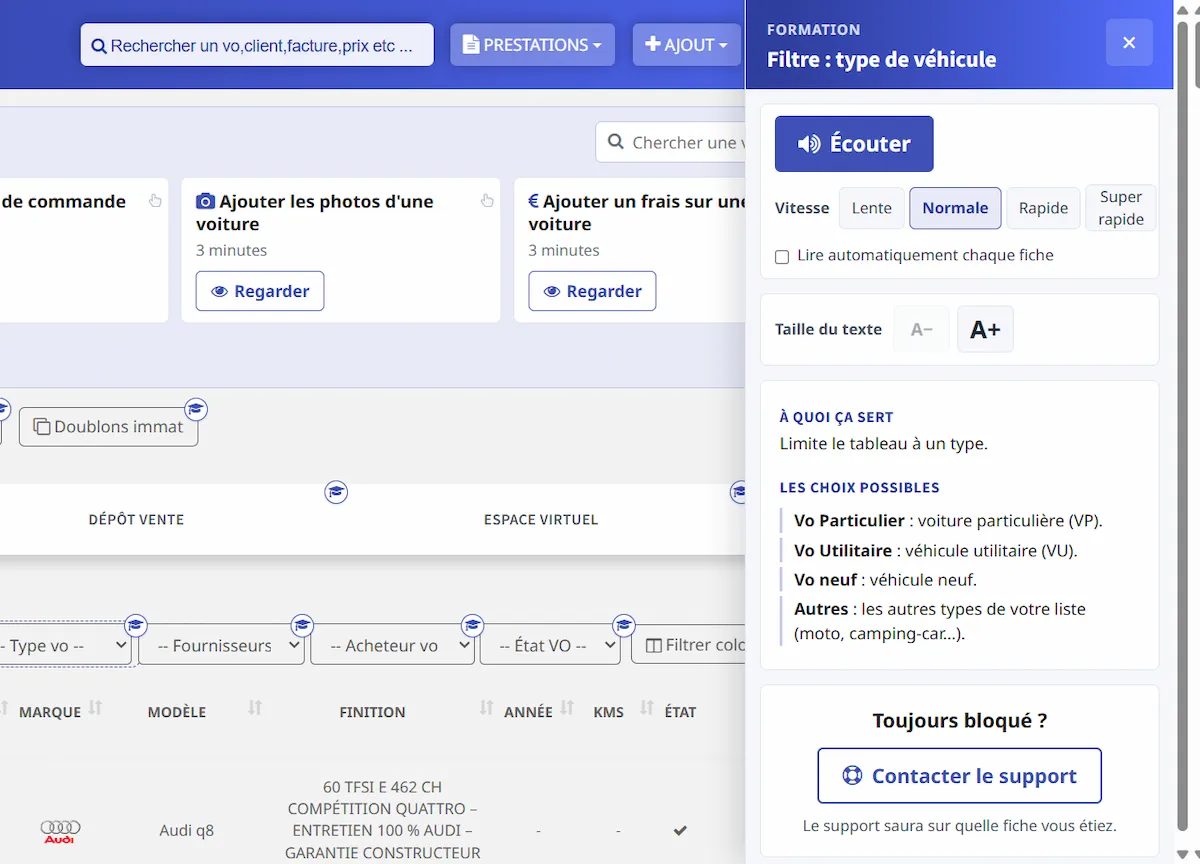Click camera icon in 'Ajouter les photos' title
Viewport: 1200px width, 864px height.
(x=205, y=201)
